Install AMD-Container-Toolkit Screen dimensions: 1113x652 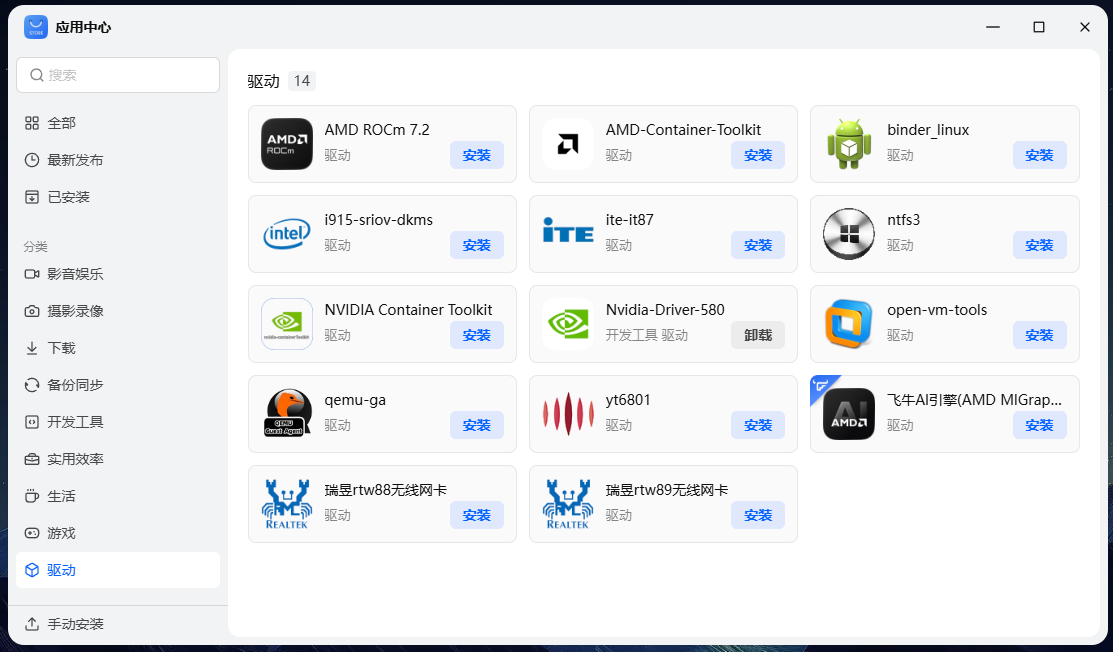pyautogui.click(x=758, y=155)
